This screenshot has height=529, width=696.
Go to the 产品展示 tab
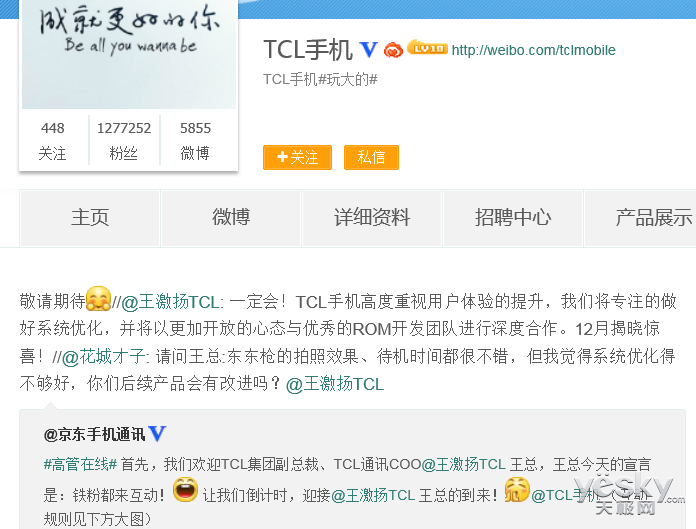(641, 218)
